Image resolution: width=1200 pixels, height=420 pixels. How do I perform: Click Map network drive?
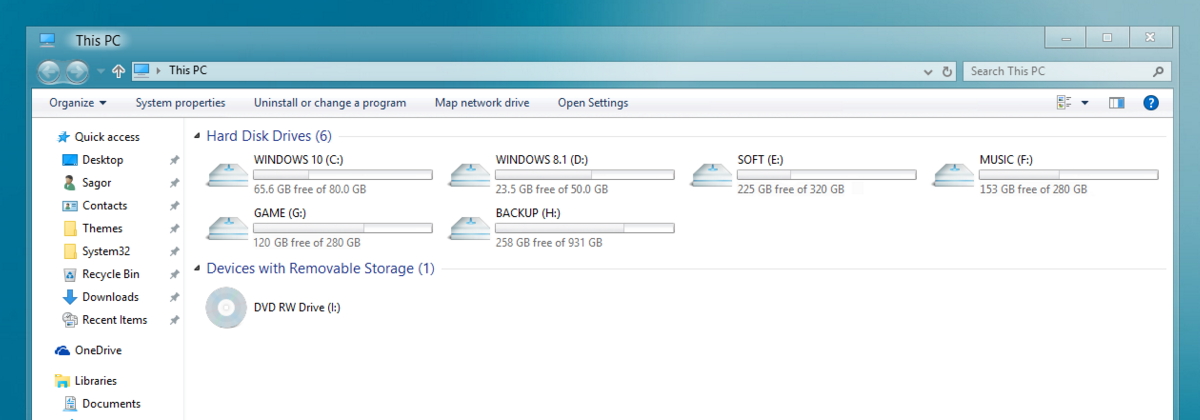[482, 103]
